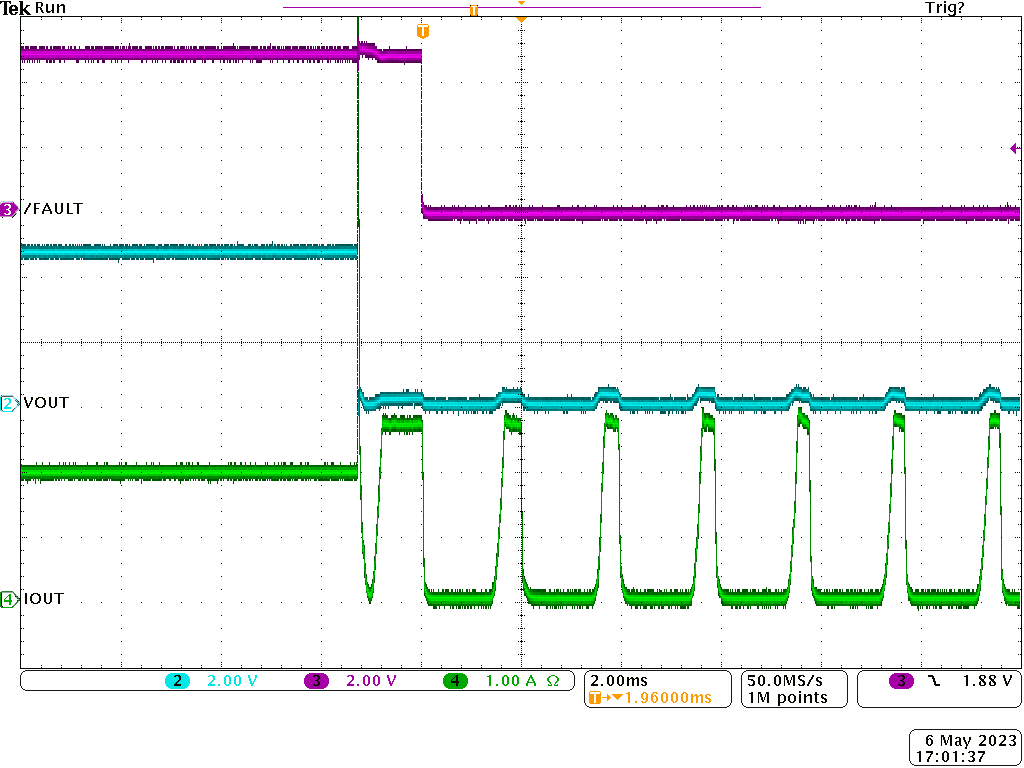
Task: Click the Trig? status indicator
Action: [x=944, y=7]
